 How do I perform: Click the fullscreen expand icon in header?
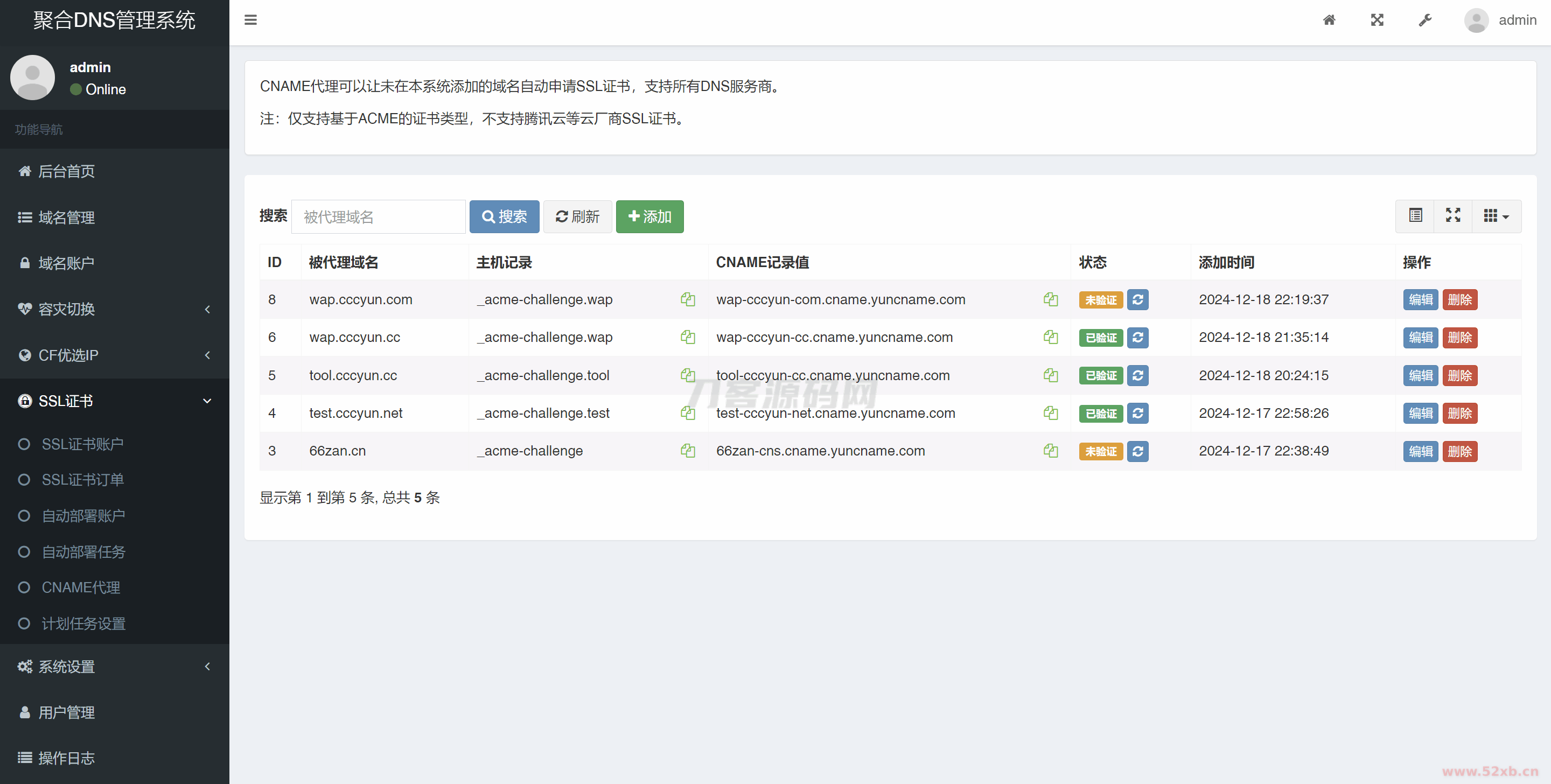pos(1377,20)
